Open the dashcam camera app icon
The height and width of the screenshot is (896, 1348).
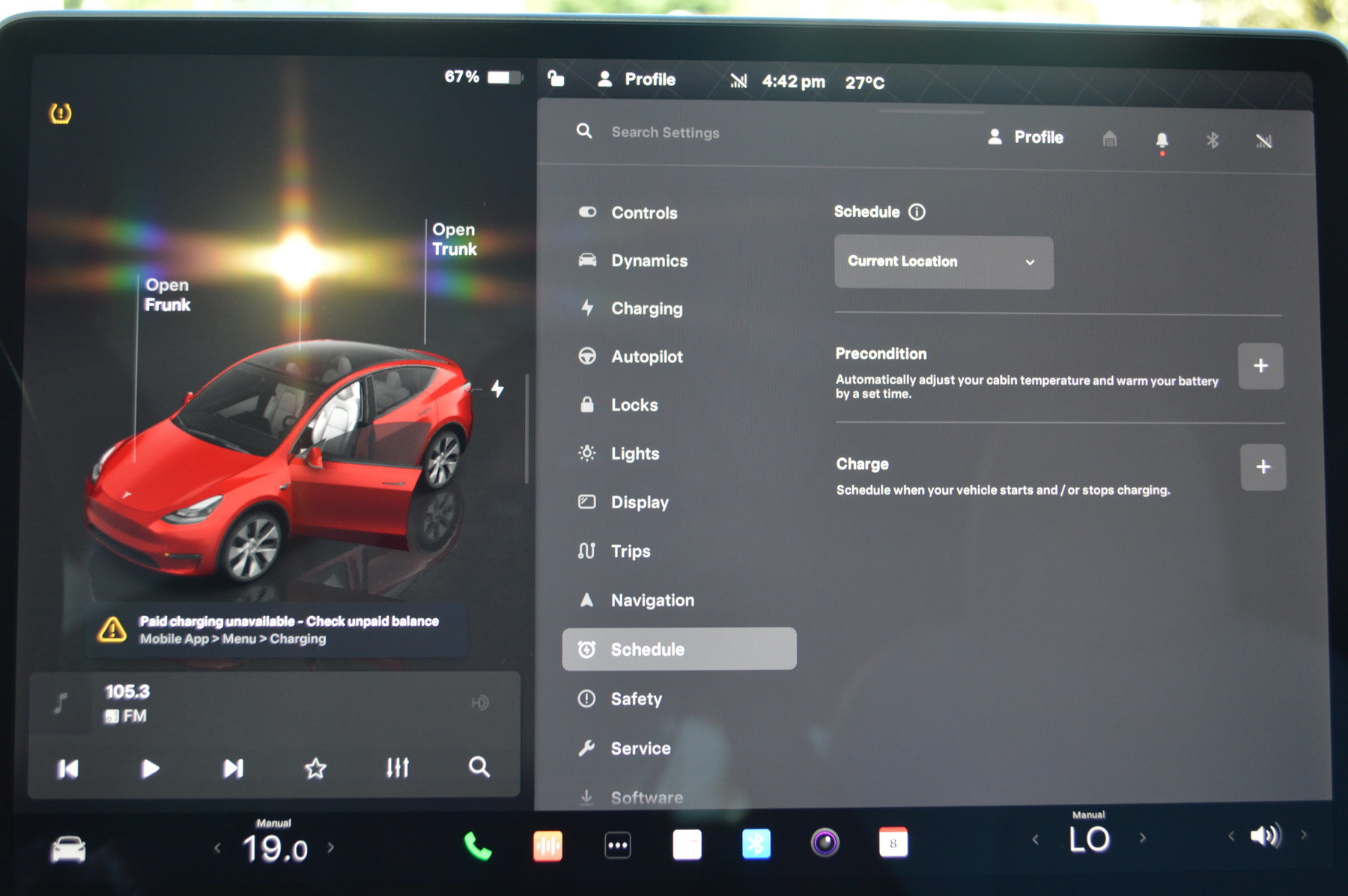825,844
